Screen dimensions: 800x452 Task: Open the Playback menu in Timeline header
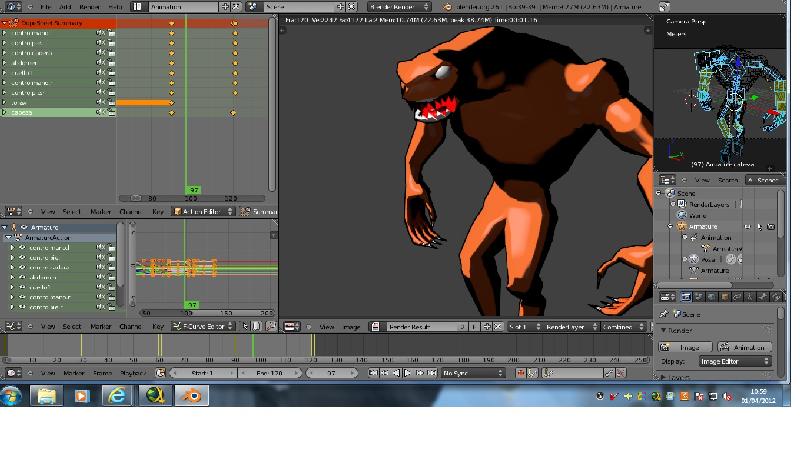tap(133, 373)
